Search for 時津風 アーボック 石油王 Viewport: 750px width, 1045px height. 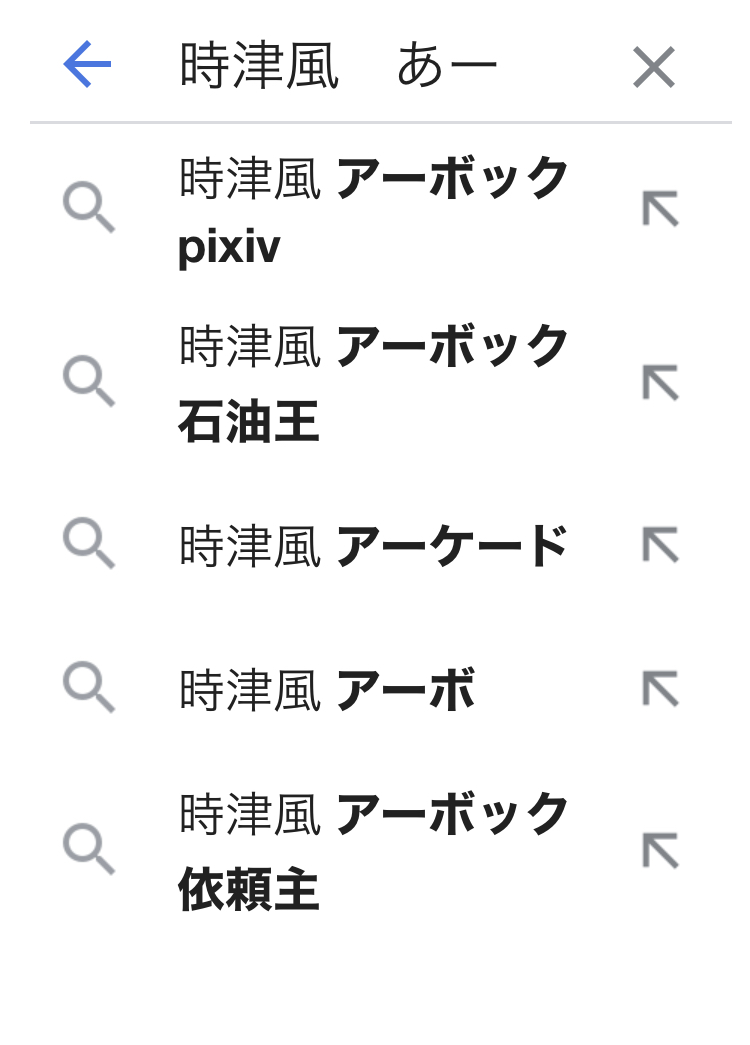(x=374, y=348)
